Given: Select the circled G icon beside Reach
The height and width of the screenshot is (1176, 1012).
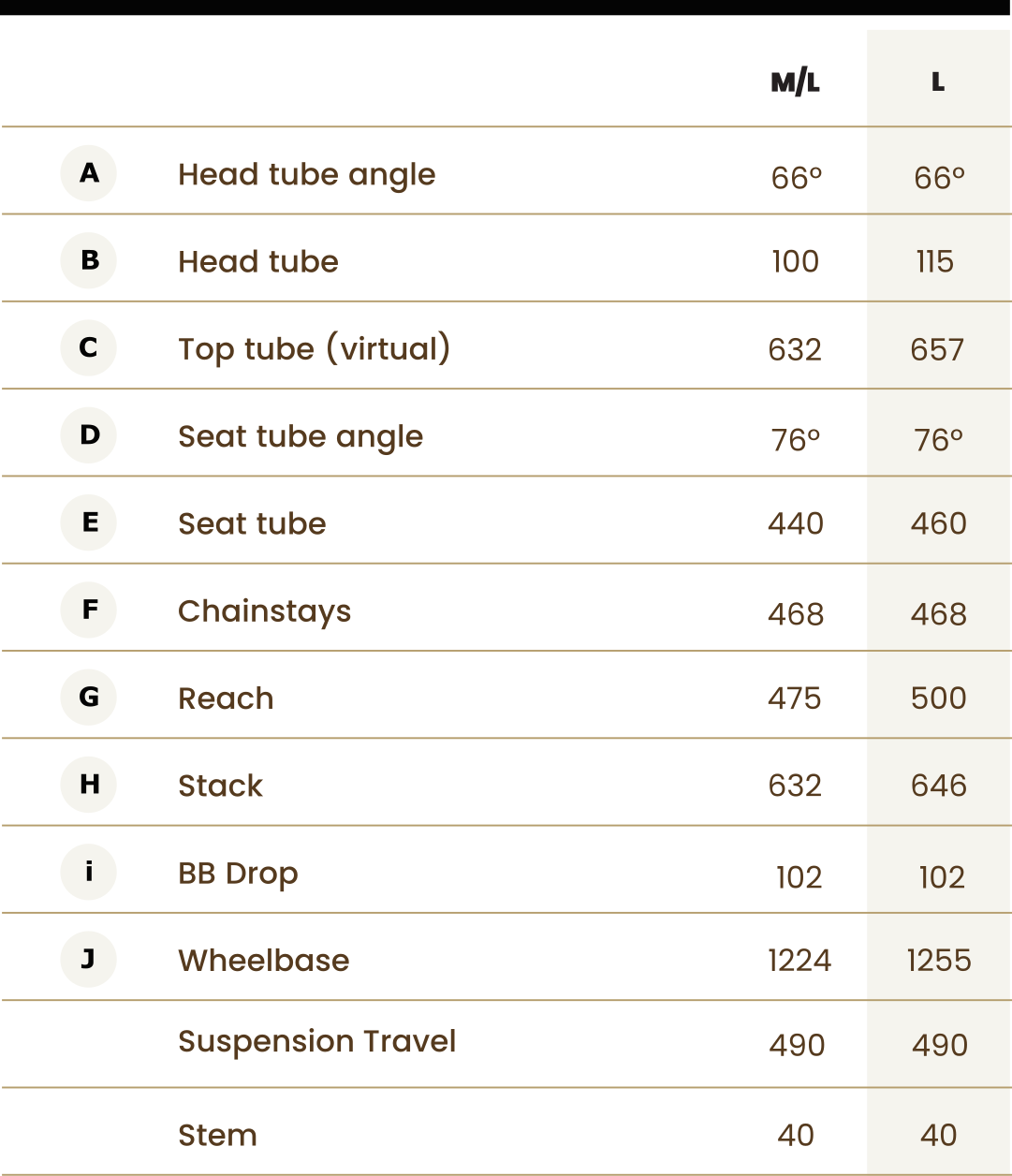Looking at the screenshot, I should 89,697.
